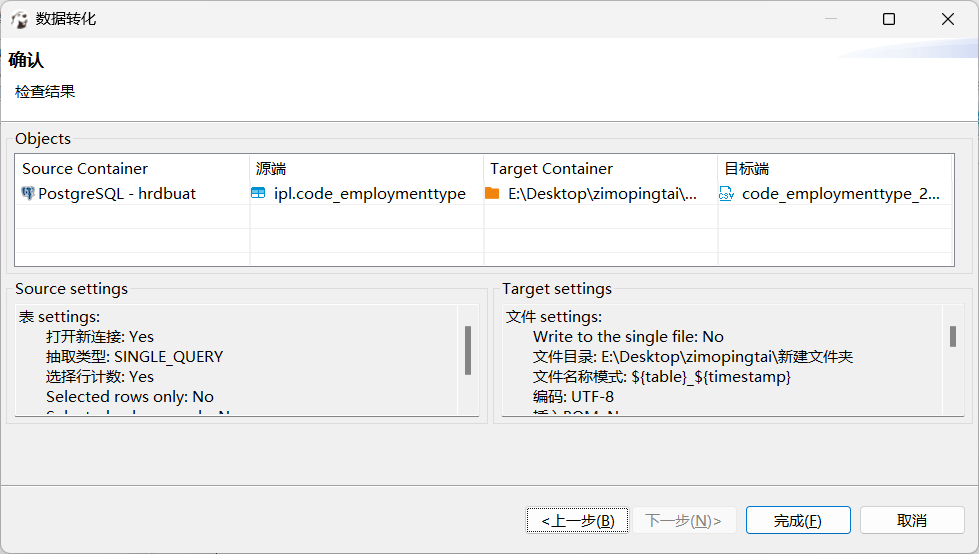Cancel with the 取消 button
This screenshot has height=554, width=979.
pyautogui.click(x=912, y=520)
